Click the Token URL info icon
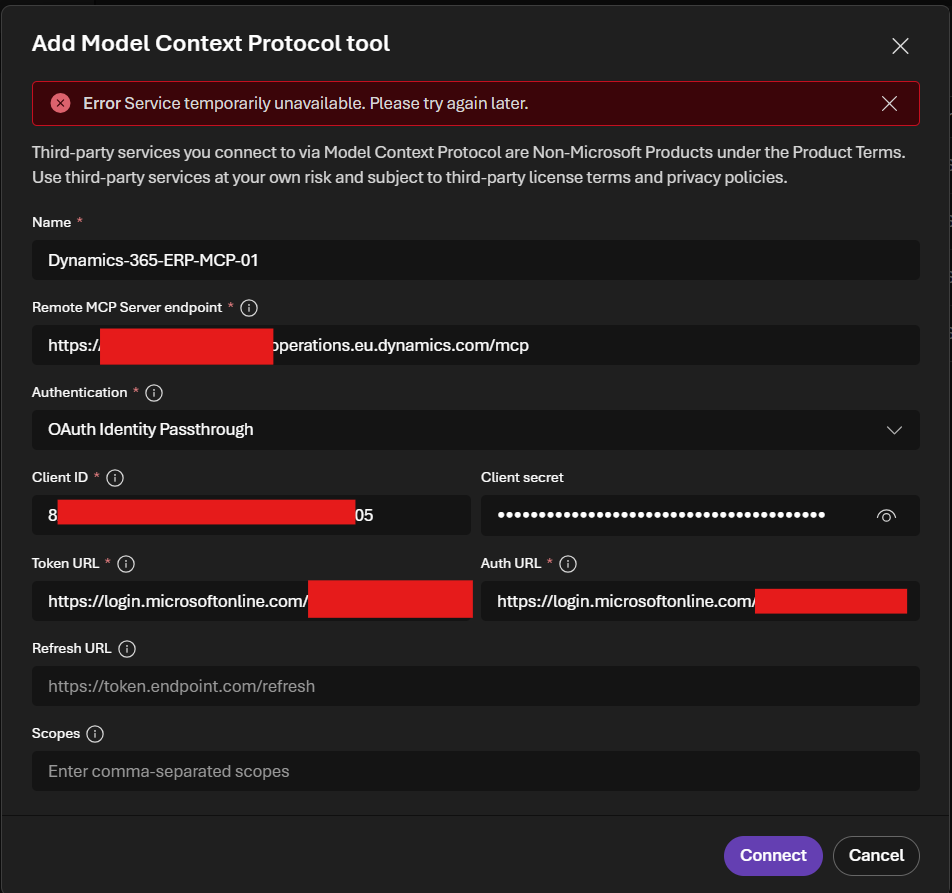The height and width of the screenshot is (893, 952). point(126,564)
